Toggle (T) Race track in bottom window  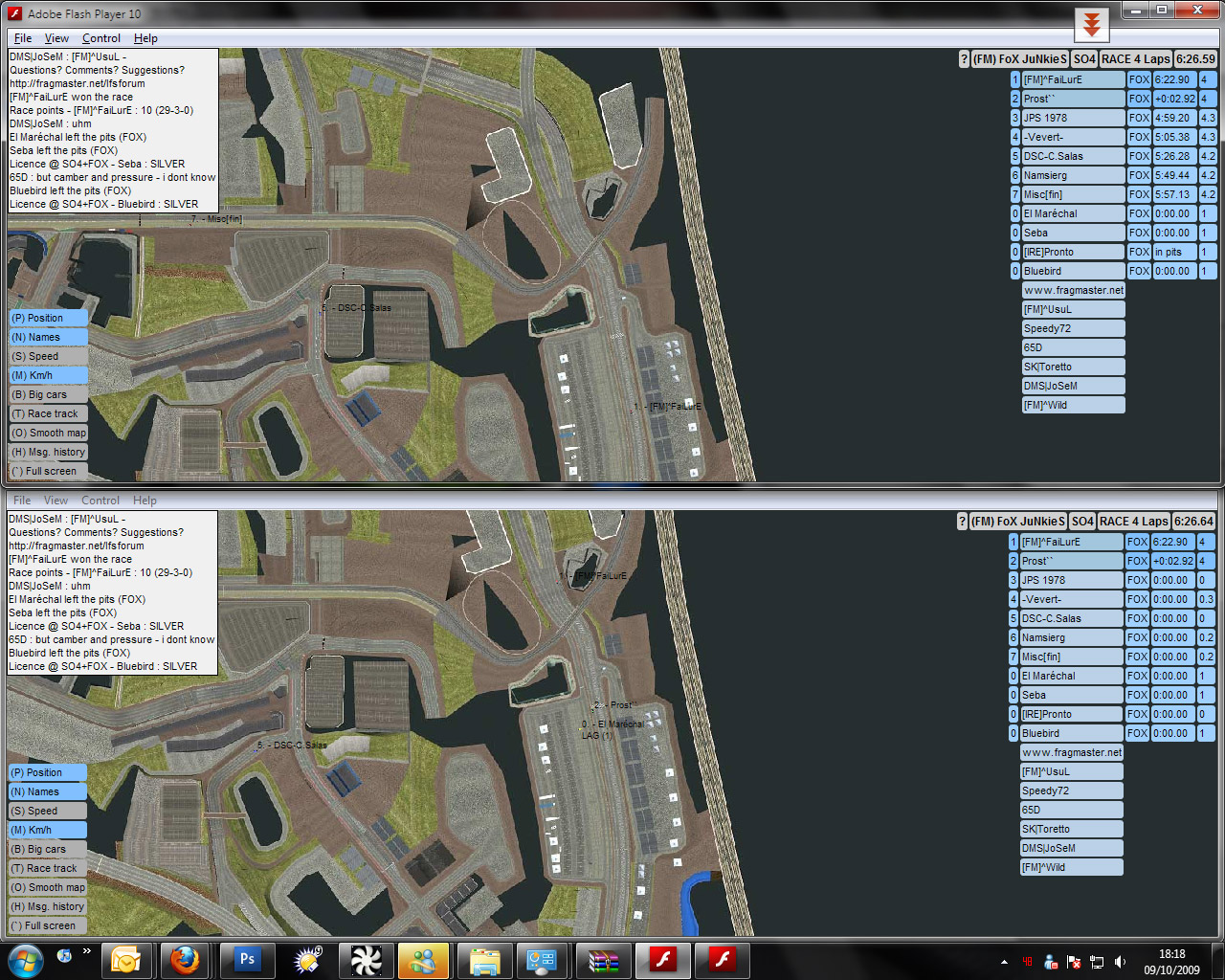pos(47,868)
